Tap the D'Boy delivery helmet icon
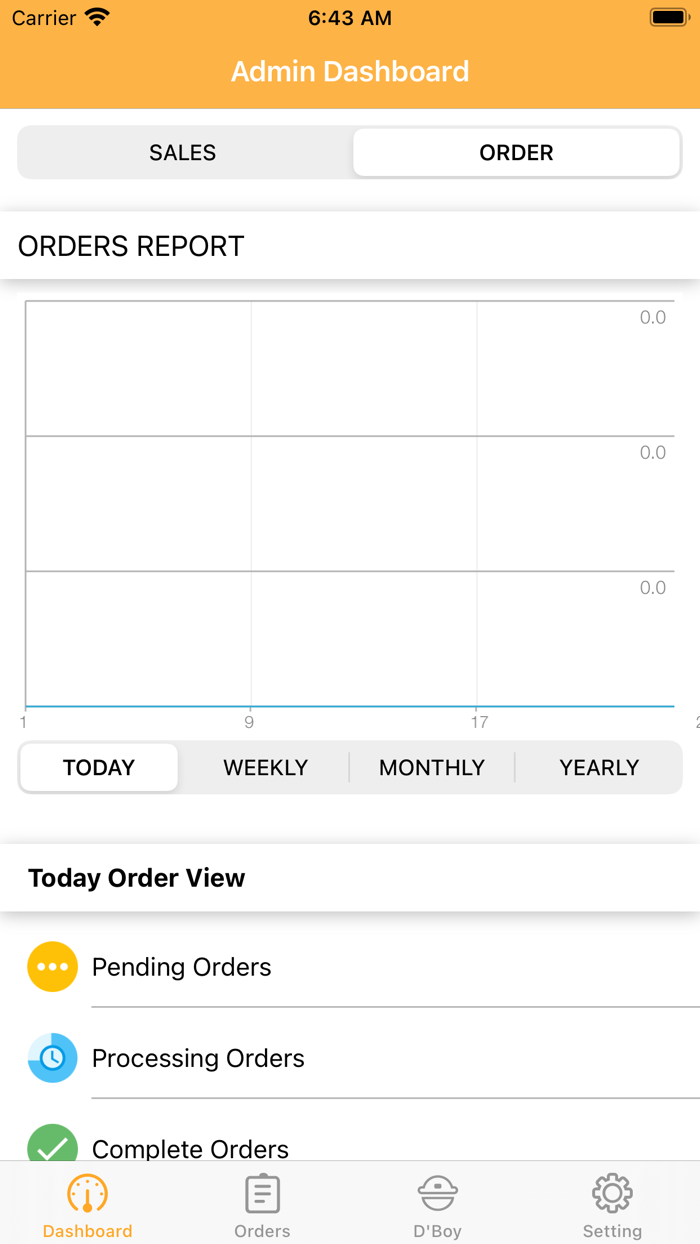This screenshot has width=700, height=1244. (437, 1194)
